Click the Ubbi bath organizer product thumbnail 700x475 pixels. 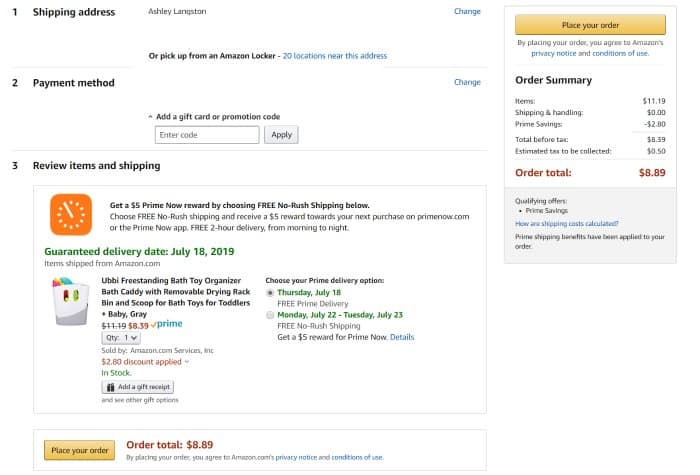pos(72,300)
